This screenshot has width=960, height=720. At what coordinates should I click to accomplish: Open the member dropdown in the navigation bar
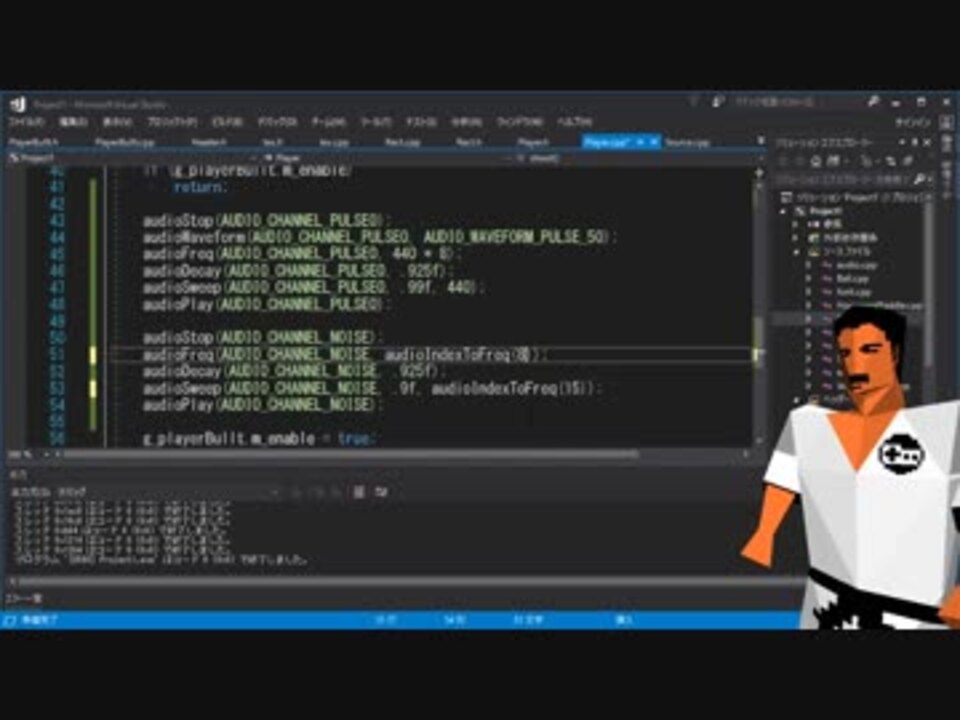tap(635, 158)
